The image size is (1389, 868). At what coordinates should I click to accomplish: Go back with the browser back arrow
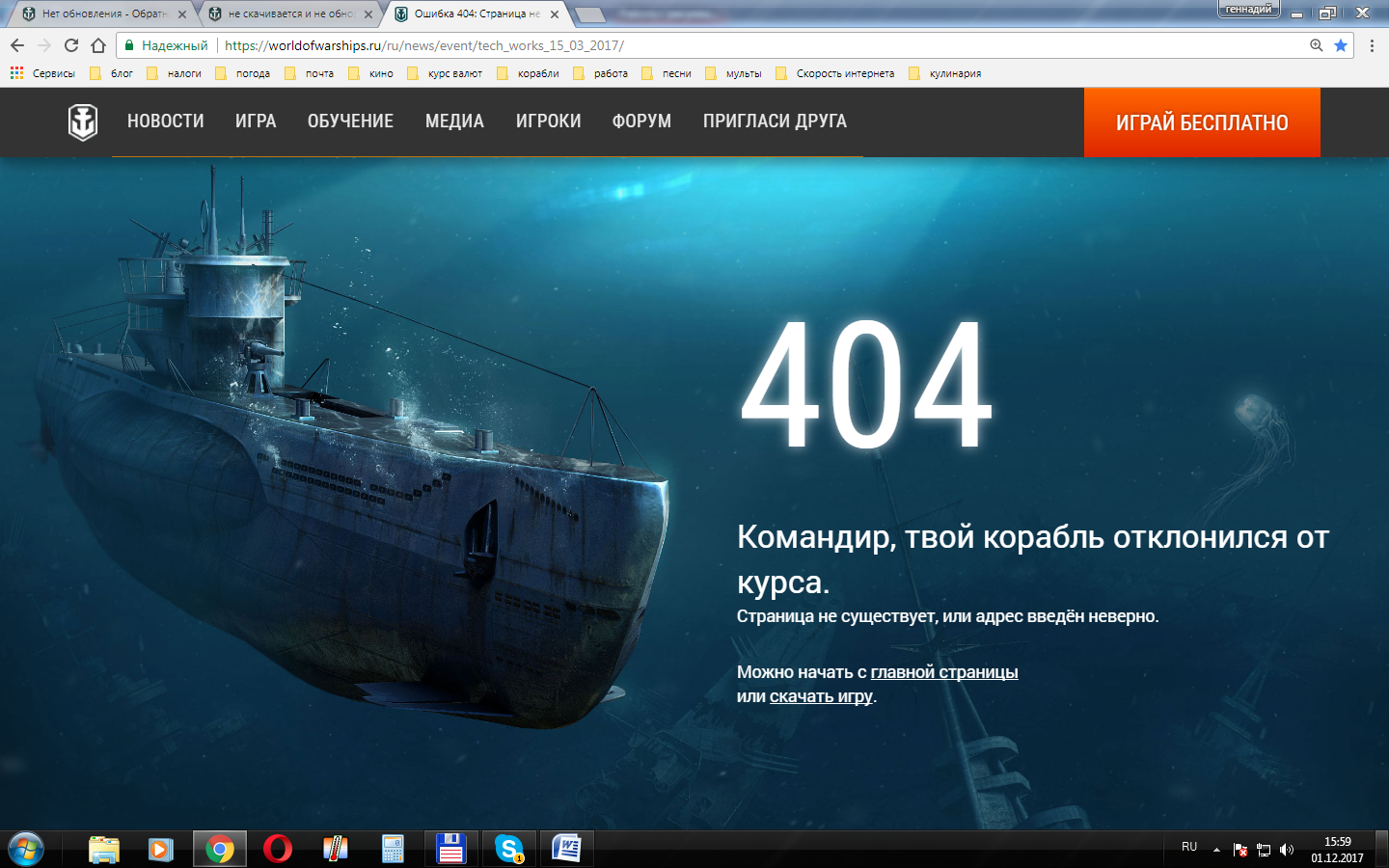[17, 45]
